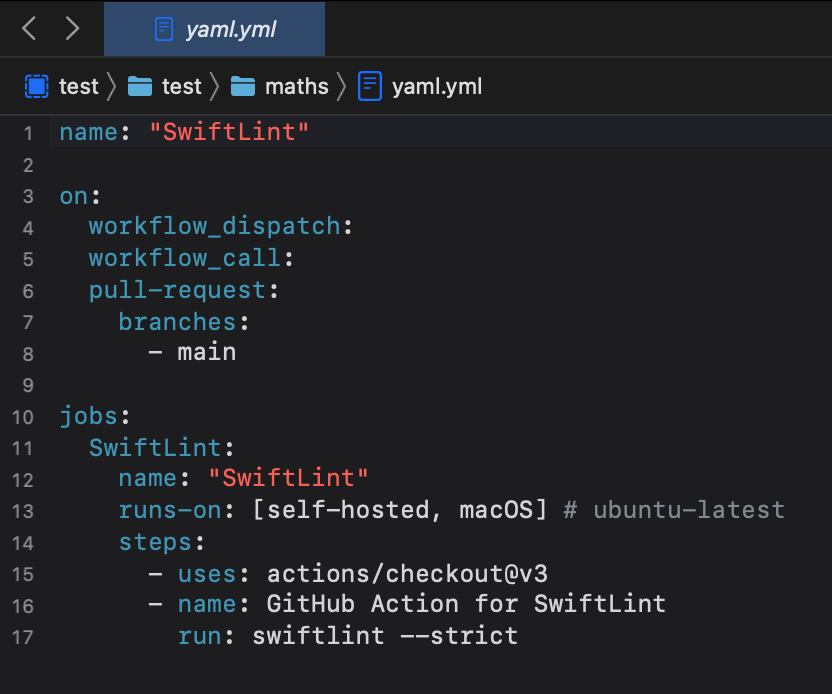
Task: Click the workflow_call key
Action: [x=185, y=258]
